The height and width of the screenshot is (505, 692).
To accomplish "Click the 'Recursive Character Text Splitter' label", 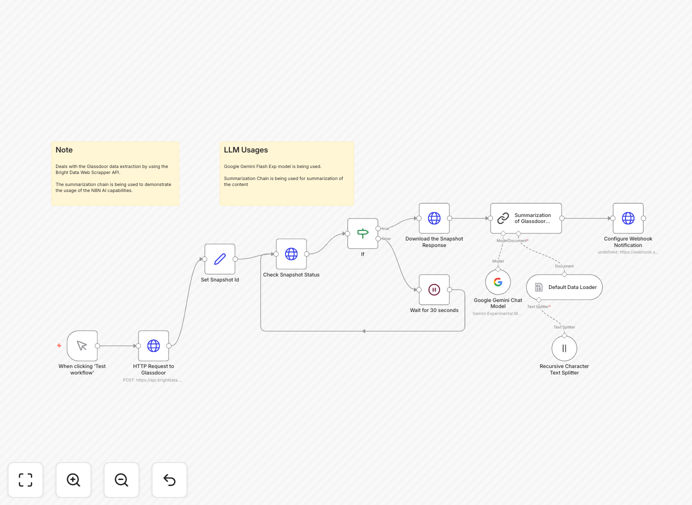I will [x=564, y=369].
